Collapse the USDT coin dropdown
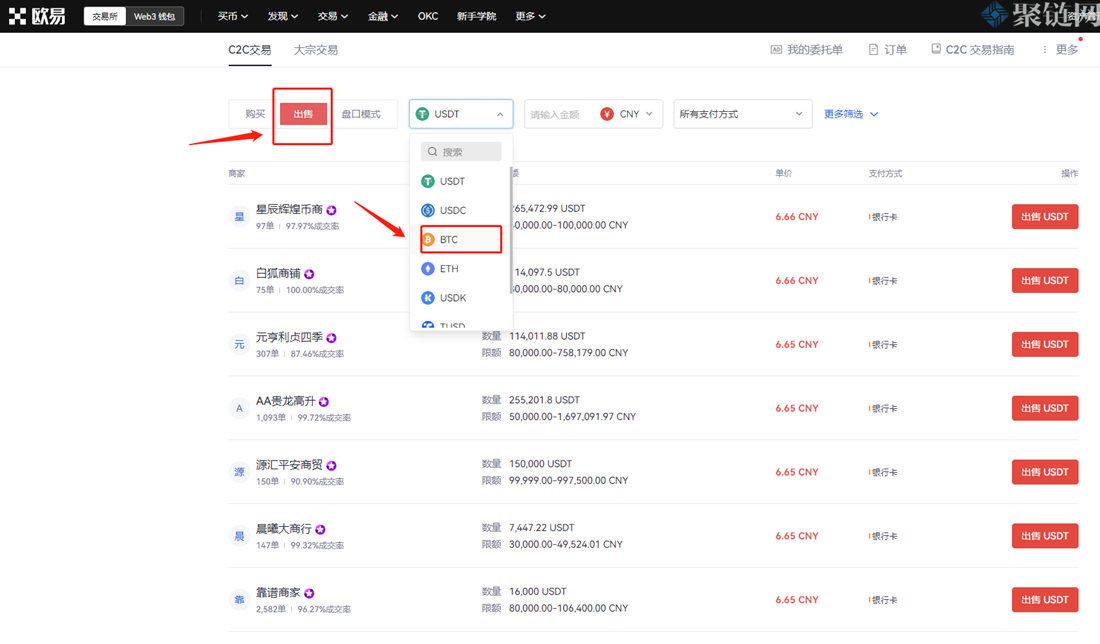This screenshot has width=1100, height=644. pos(461,114)
